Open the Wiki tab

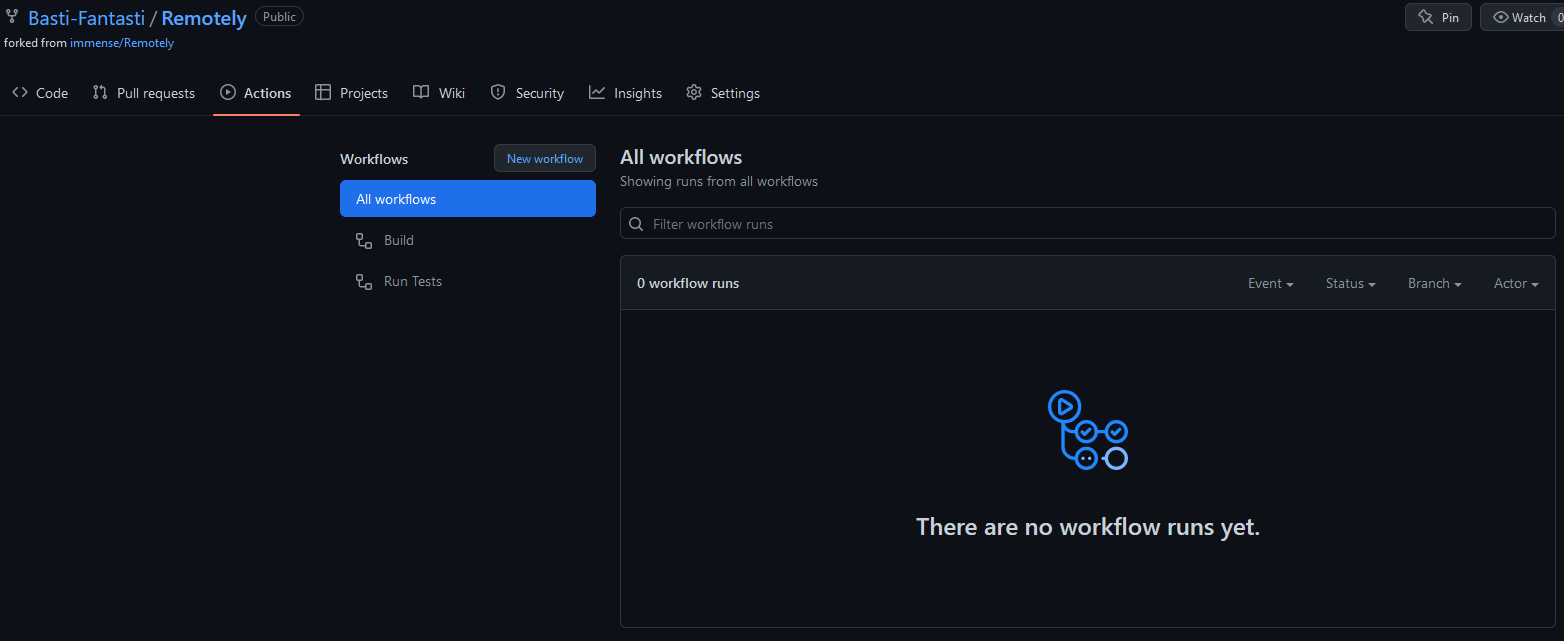pos(439,93)
